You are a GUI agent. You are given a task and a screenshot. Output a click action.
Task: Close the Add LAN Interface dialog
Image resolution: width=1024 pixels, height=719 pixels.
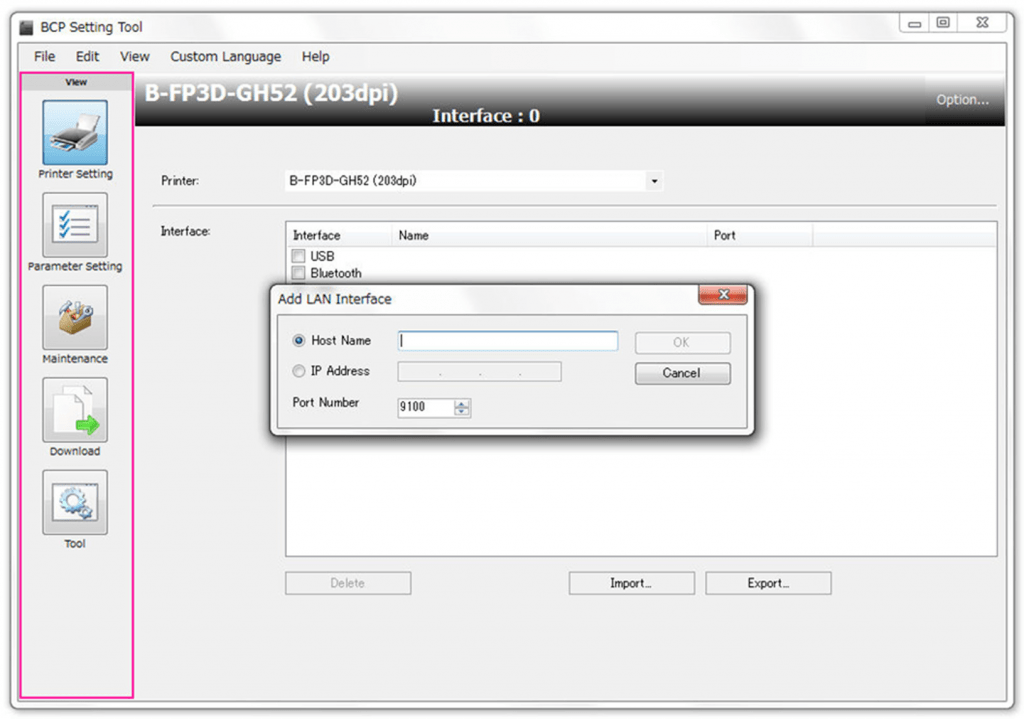point(723,294)
